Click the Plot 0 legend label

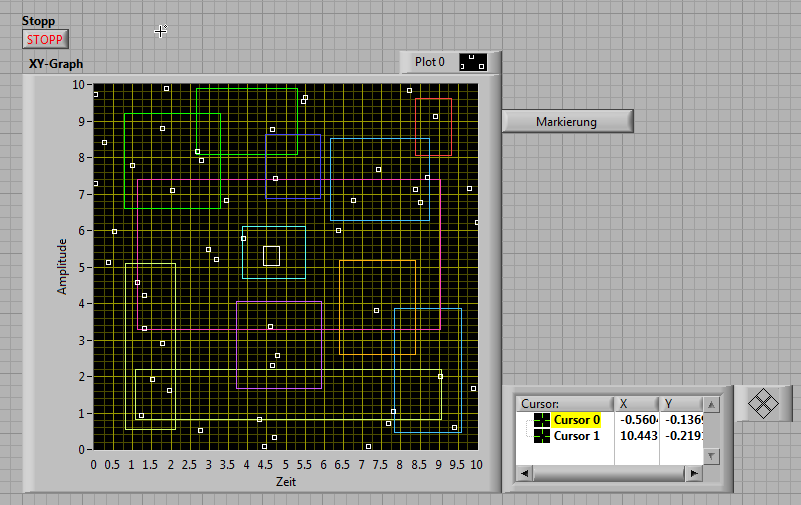click(429, 62)
